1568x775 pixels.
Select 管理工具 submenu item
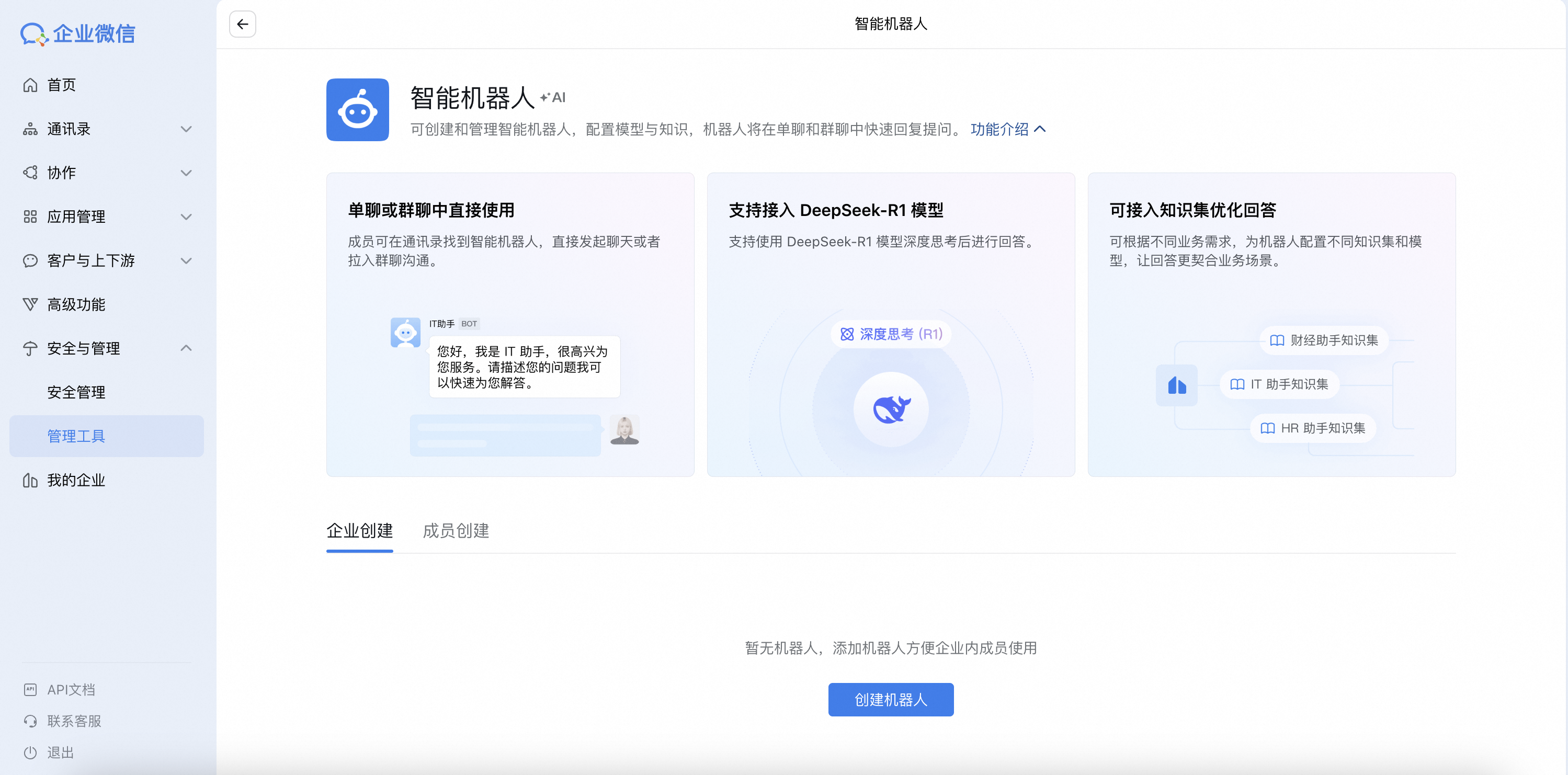tap(107, 437)
